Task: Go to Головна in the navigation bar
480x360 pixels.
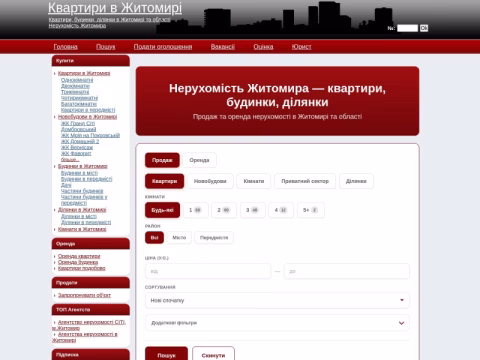Action: 66,47
